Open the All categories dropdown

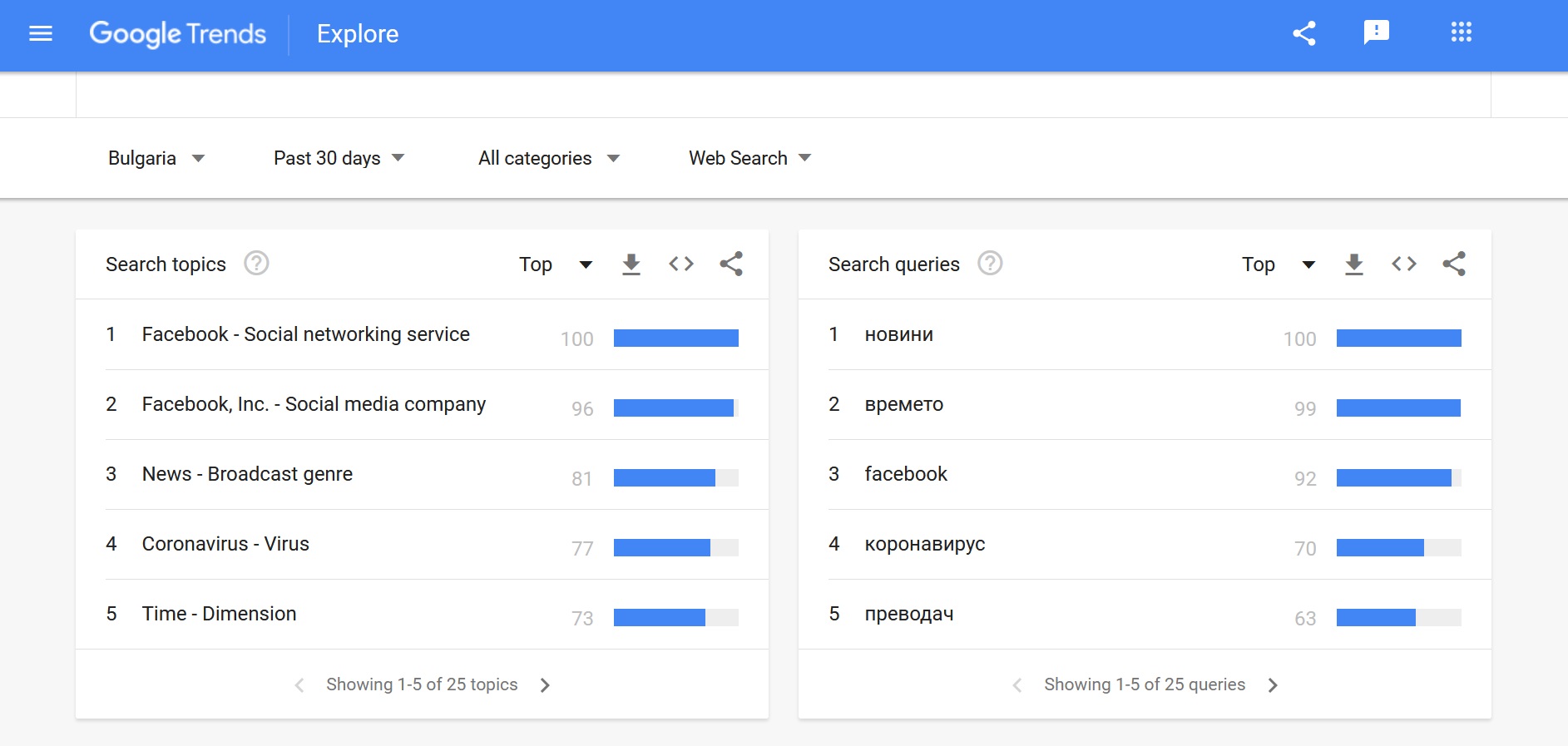(x=549, y=158)
